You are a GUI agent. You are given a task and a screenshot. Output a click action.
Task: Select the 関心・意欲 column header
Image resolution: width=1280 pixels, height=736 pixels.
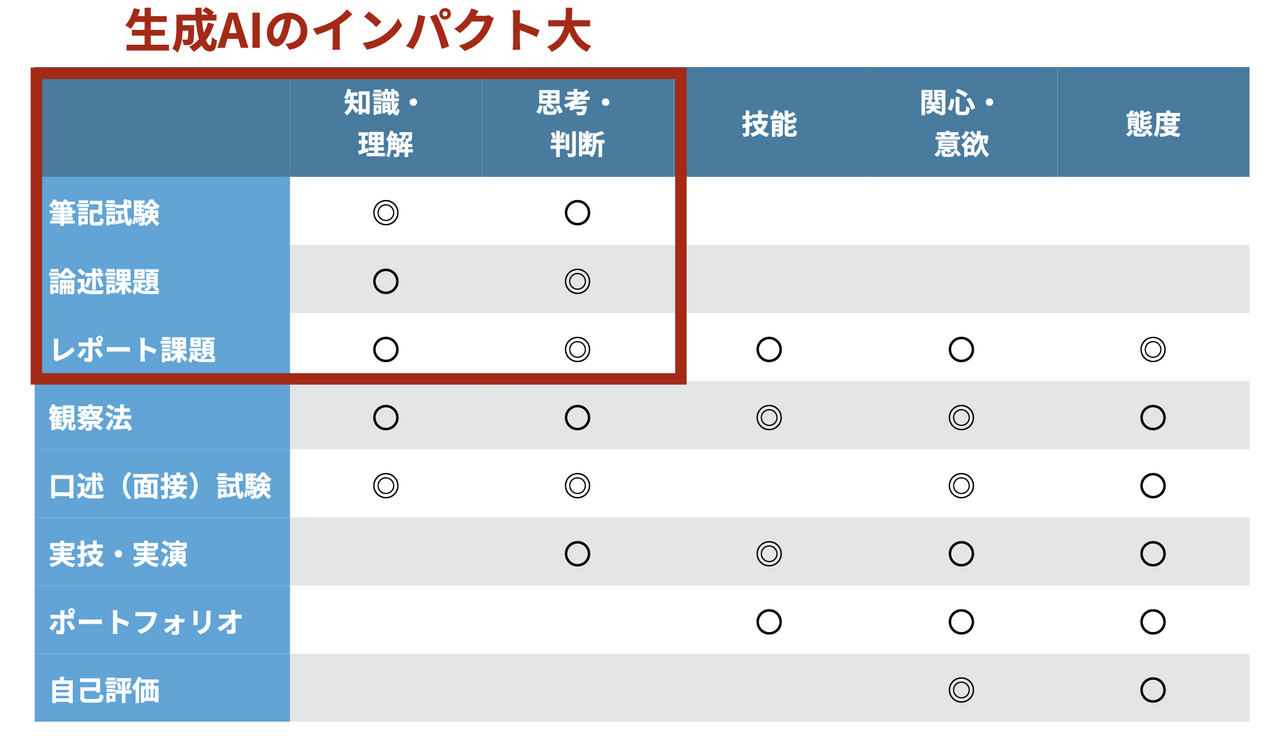pyautogui.click(x=961, y=123)
